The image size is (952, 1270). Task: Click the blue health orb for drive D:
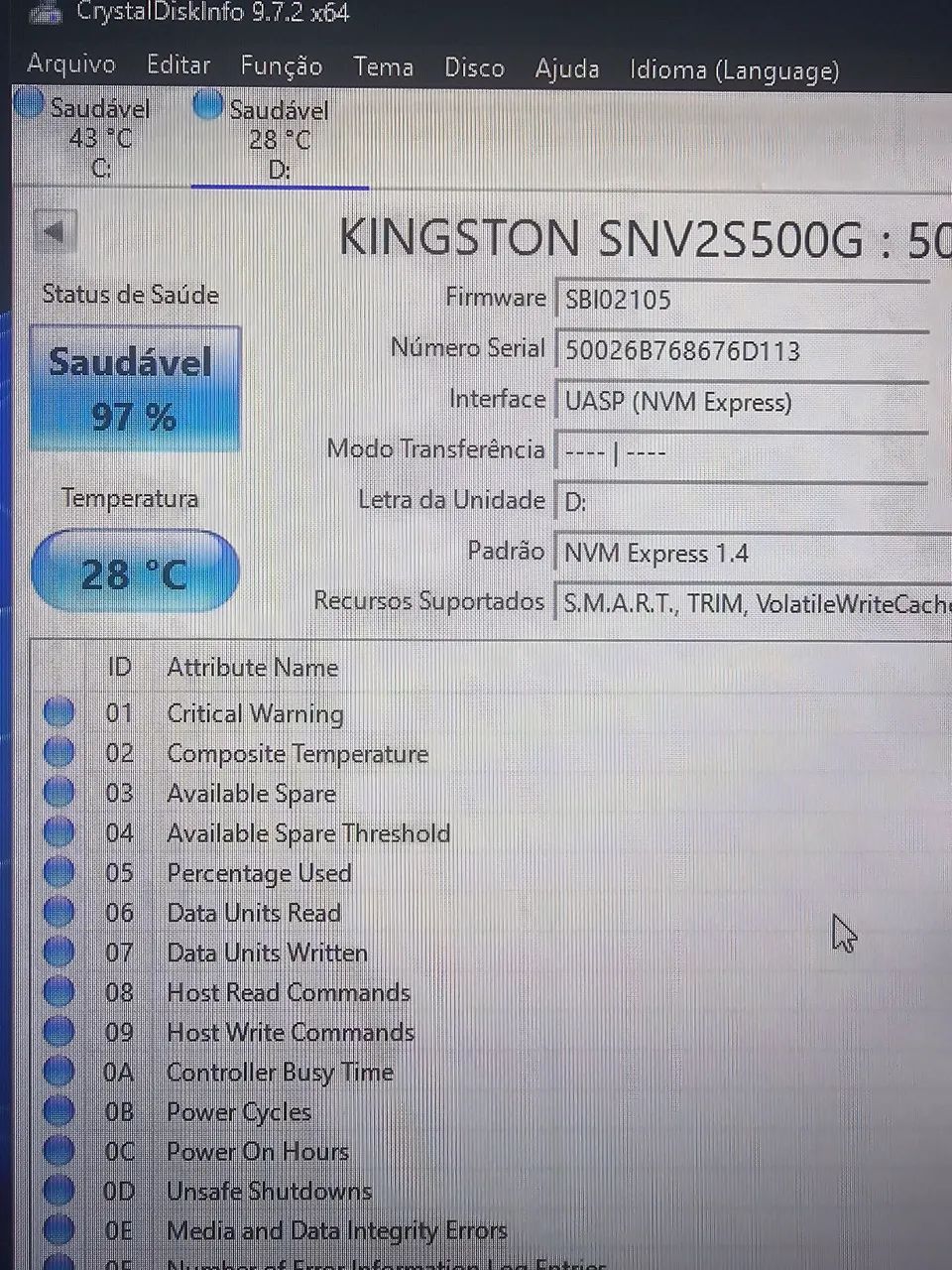pyautogui.click(x=208, y=104)
